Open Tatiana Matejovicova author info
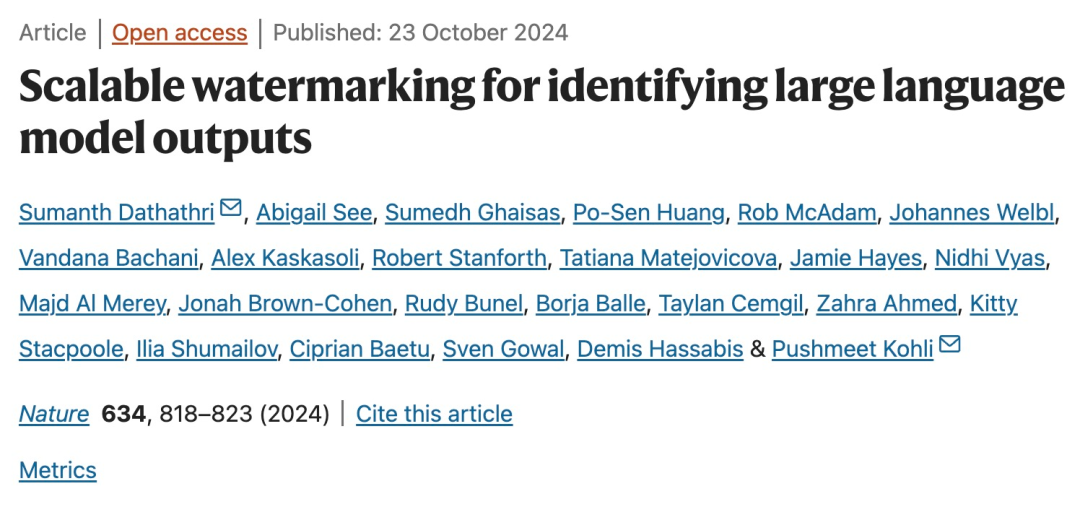Image resolution: width=1080 pixels, height=507 pixels. coord(668,258)
